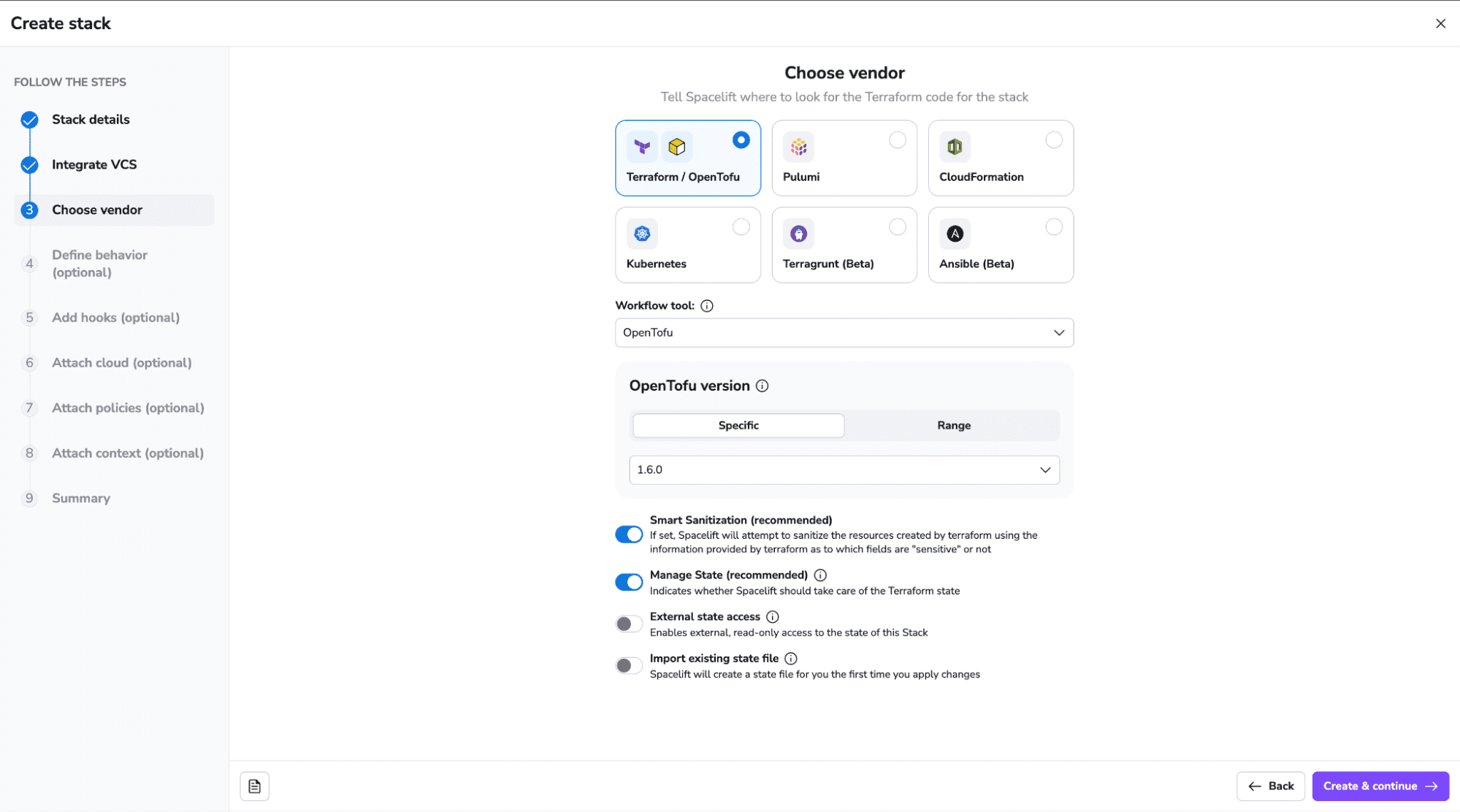The image size is (1460, 812).
Task: Click the Terragrunt logo icon
Action: [x=798, y=234]
